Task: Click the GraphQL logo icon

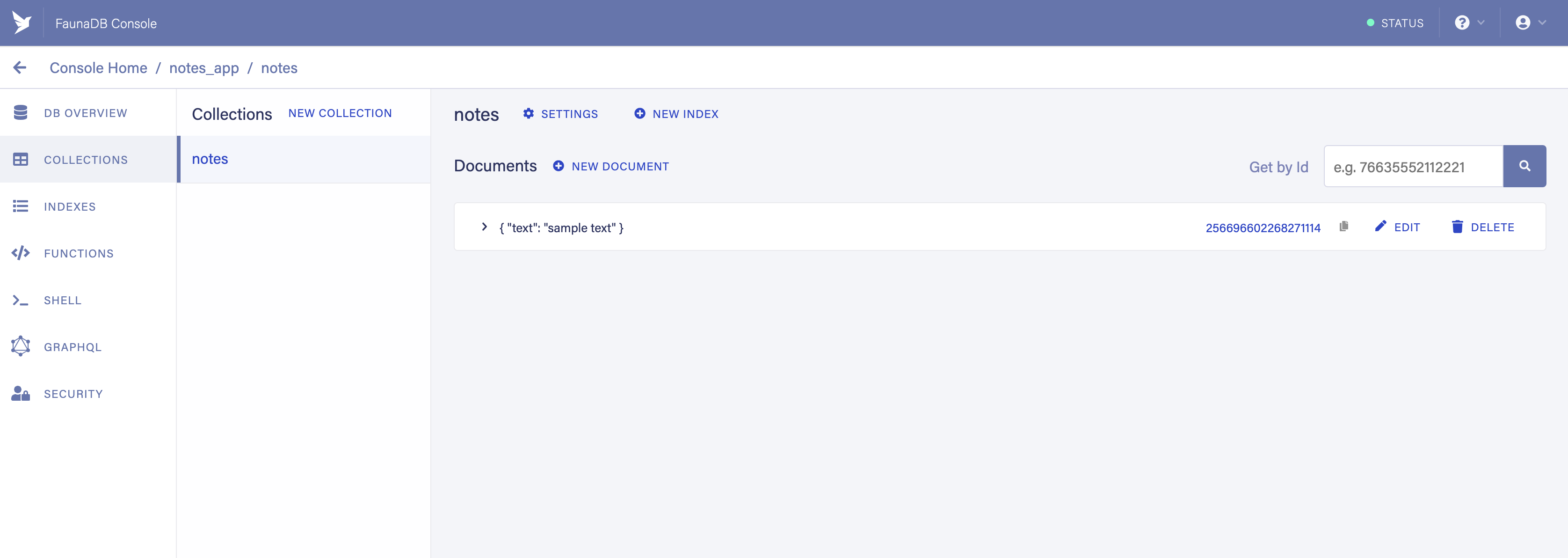Action: 21,346
